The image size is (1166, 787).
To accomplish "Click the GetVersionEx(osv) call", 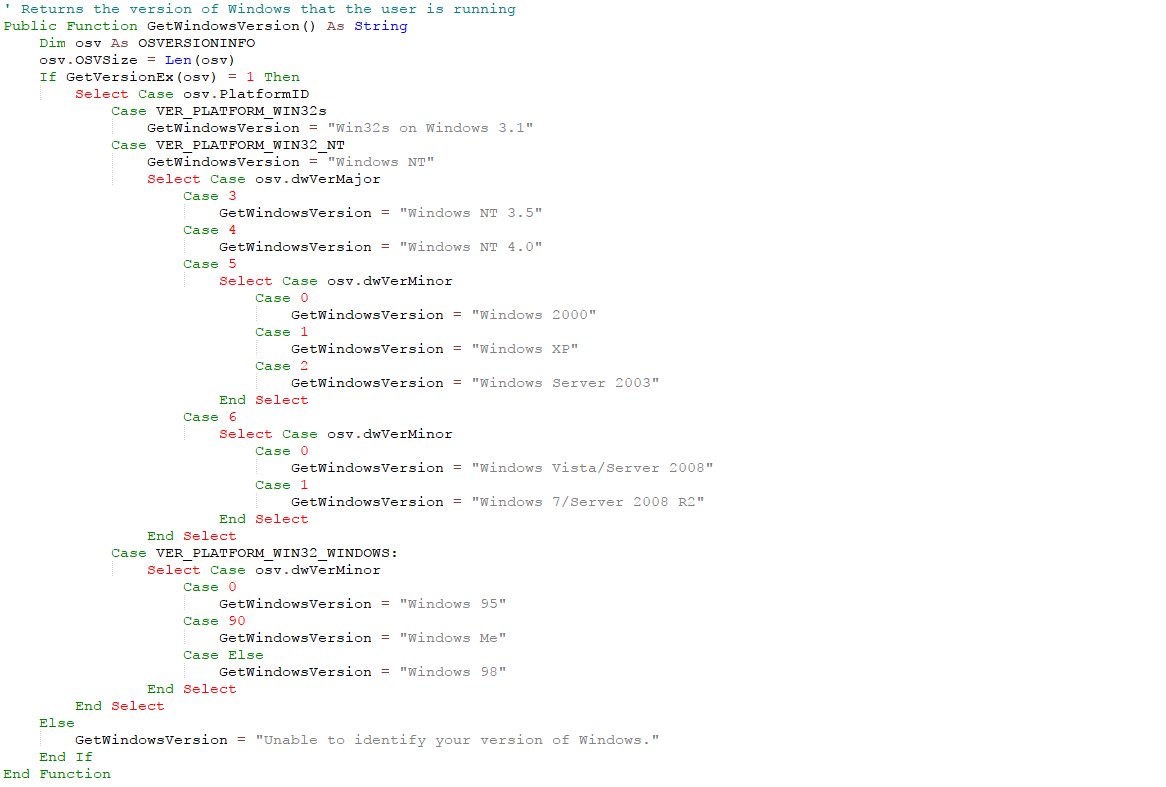I will 141,77.
